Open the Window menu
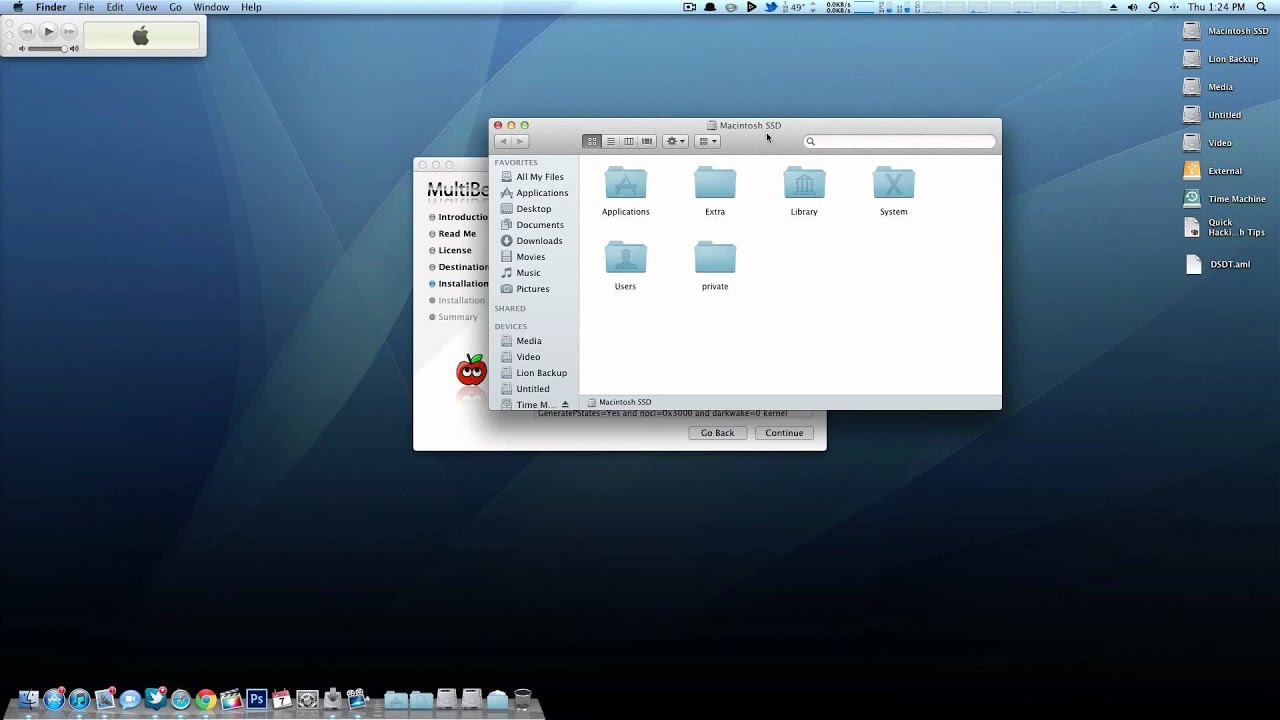The height and width of the screenshot is (720, 1280). (211, 7)
